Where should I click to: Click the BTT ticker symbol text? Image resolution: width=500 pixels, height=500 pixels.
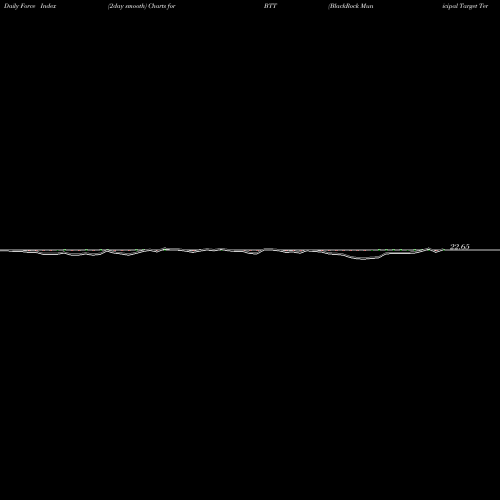click(270, 6)
